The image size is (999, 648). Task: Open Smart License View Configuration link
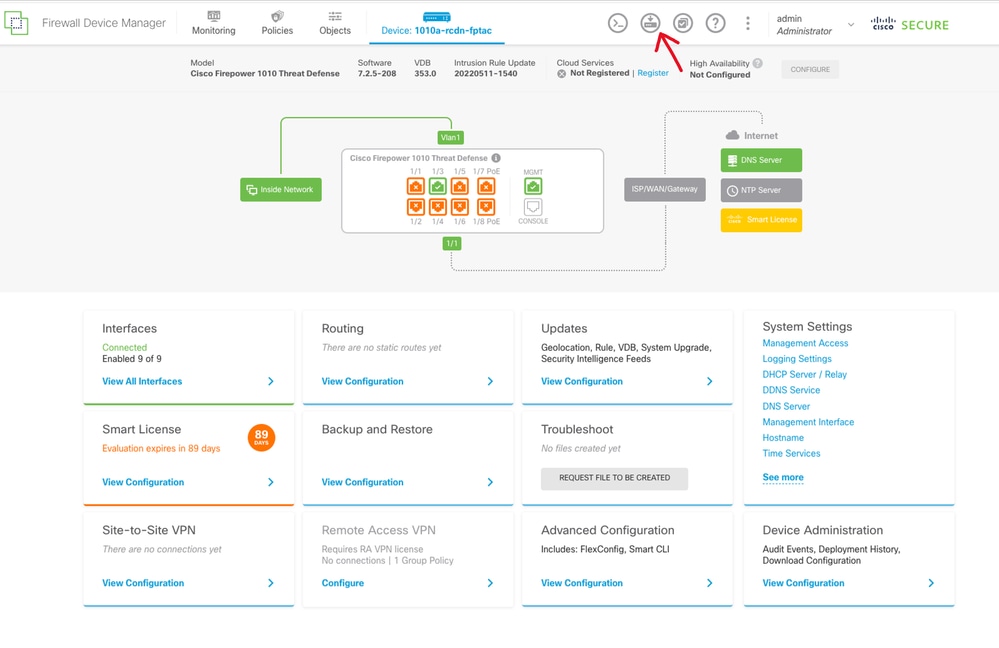(x=143, y=482)
